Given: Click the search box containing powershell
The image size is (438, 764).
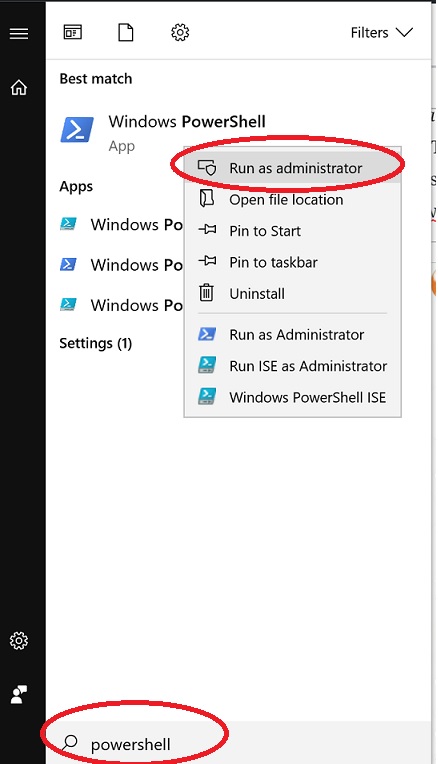Looking at the screenshot, I should click(x=238, y=744).
